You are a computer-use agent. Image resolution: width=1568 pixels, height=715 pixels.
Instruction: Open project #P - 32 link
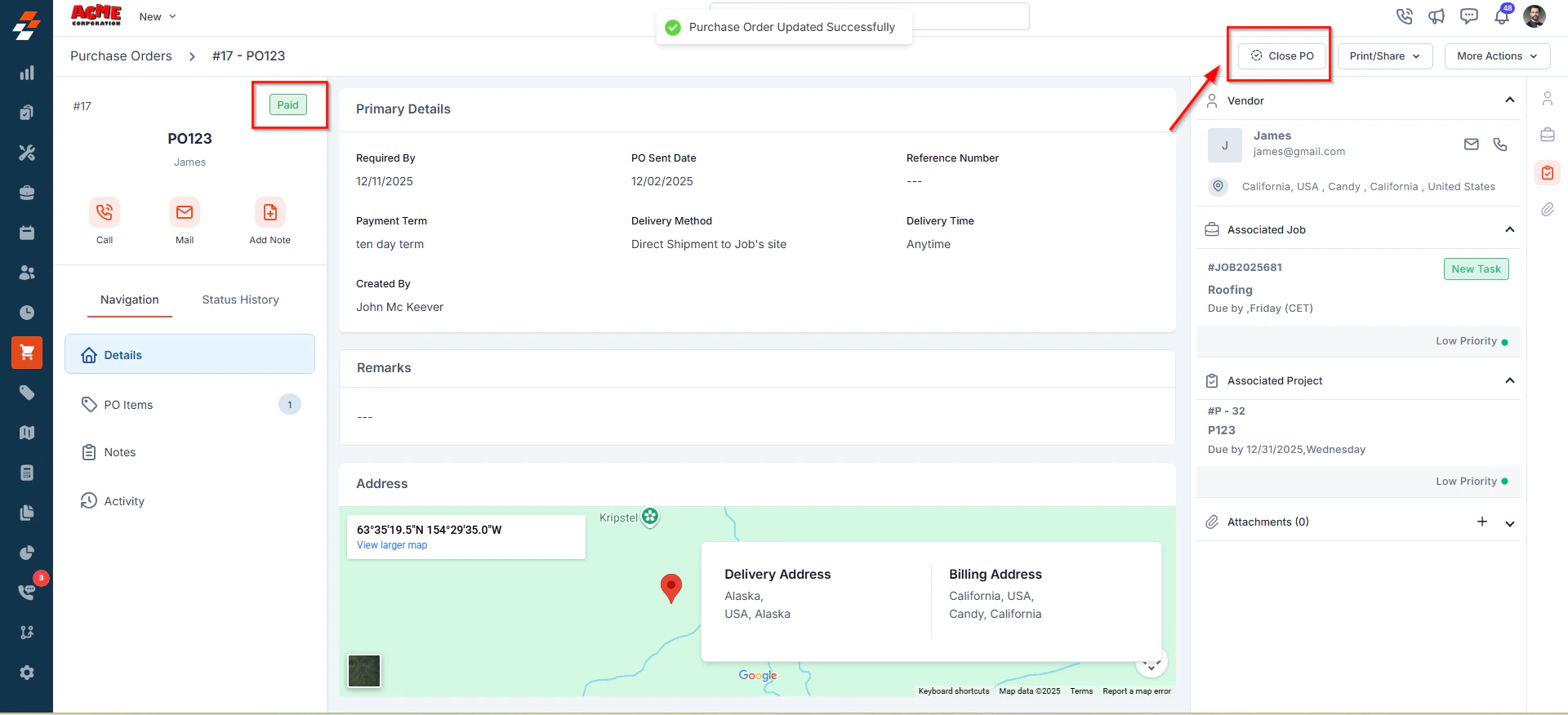tap(1227, 411)
